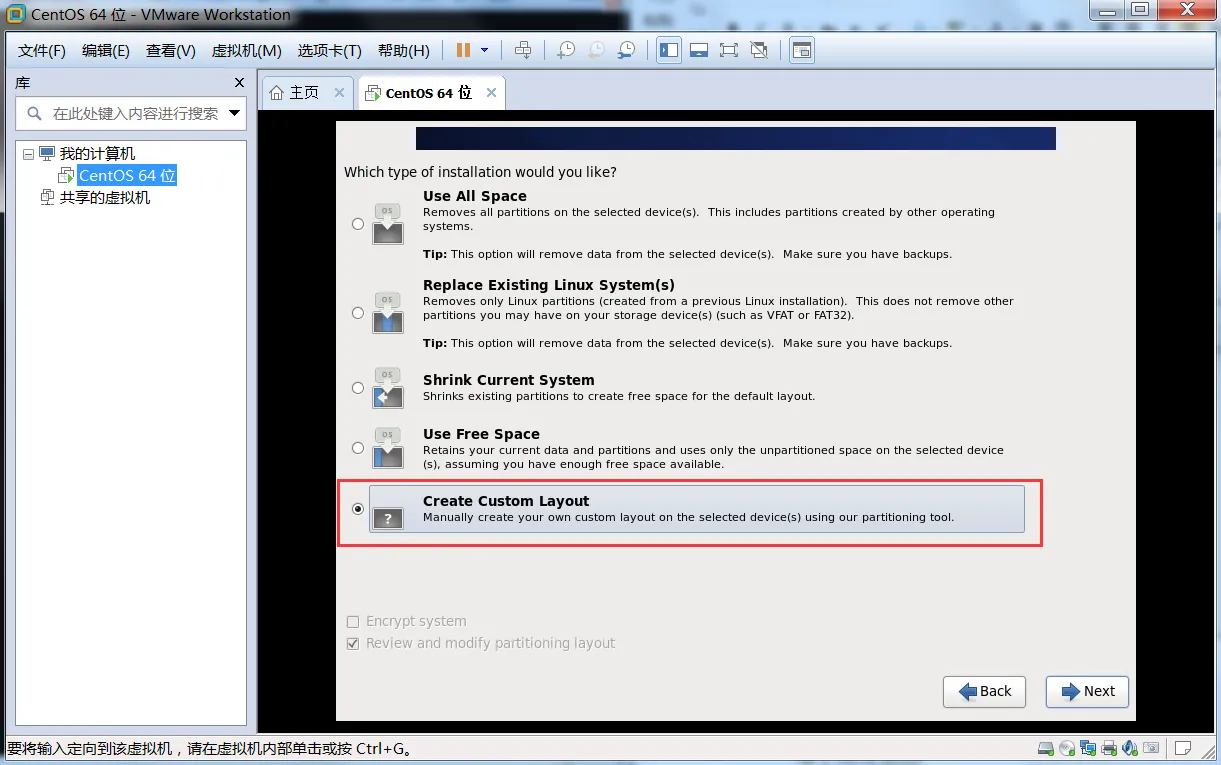1221x765 pixels.
Task: Click the VMware Workstation title bar icon
Action: [15, 15]
